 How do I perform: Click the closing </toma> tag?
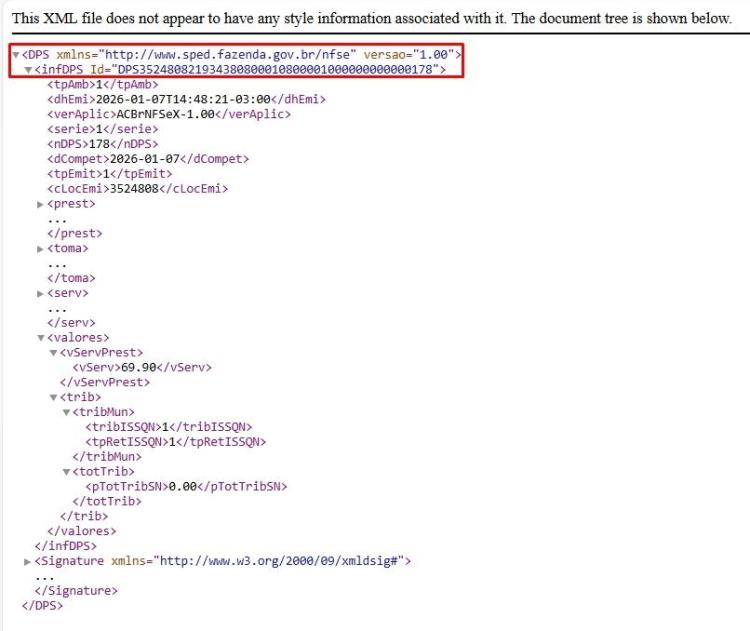(71, 278)
